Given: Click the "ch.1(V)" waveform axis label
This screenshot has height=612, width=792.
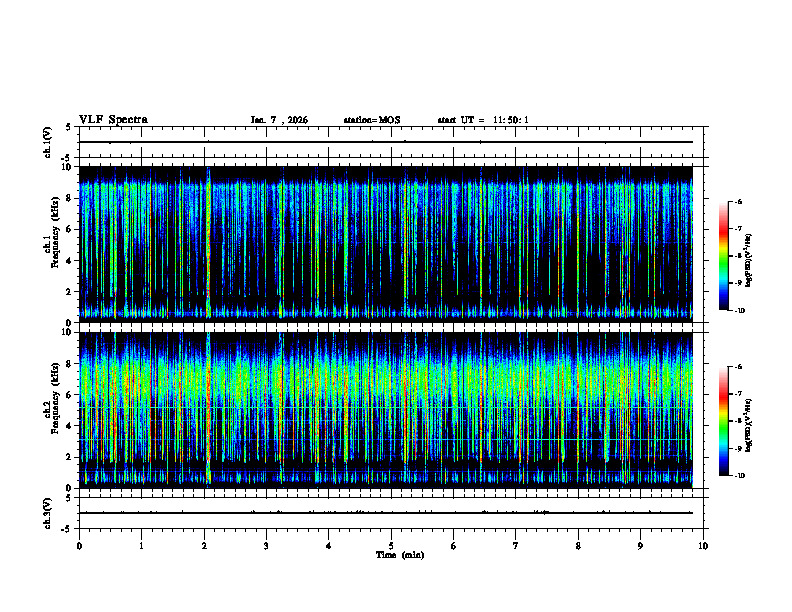Looking at the screenshot, I should tap(48, 142).
